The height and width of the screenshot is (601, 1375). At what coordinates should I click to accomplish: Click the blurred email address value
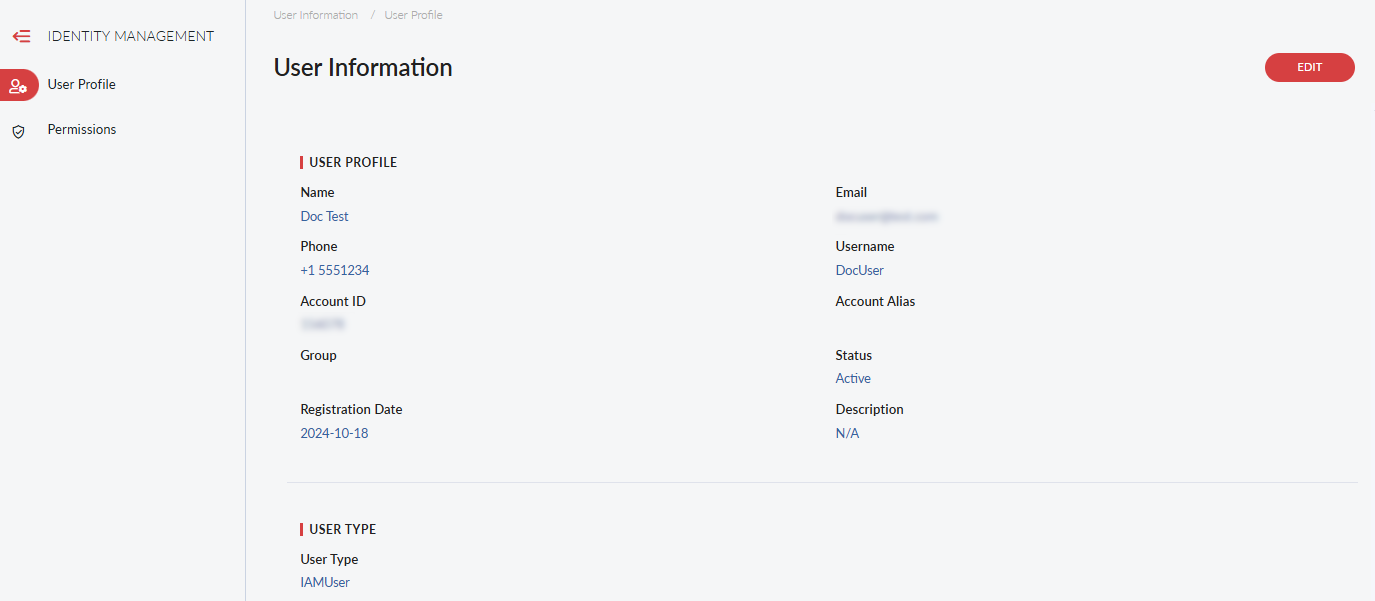click(x=886, y=216)
